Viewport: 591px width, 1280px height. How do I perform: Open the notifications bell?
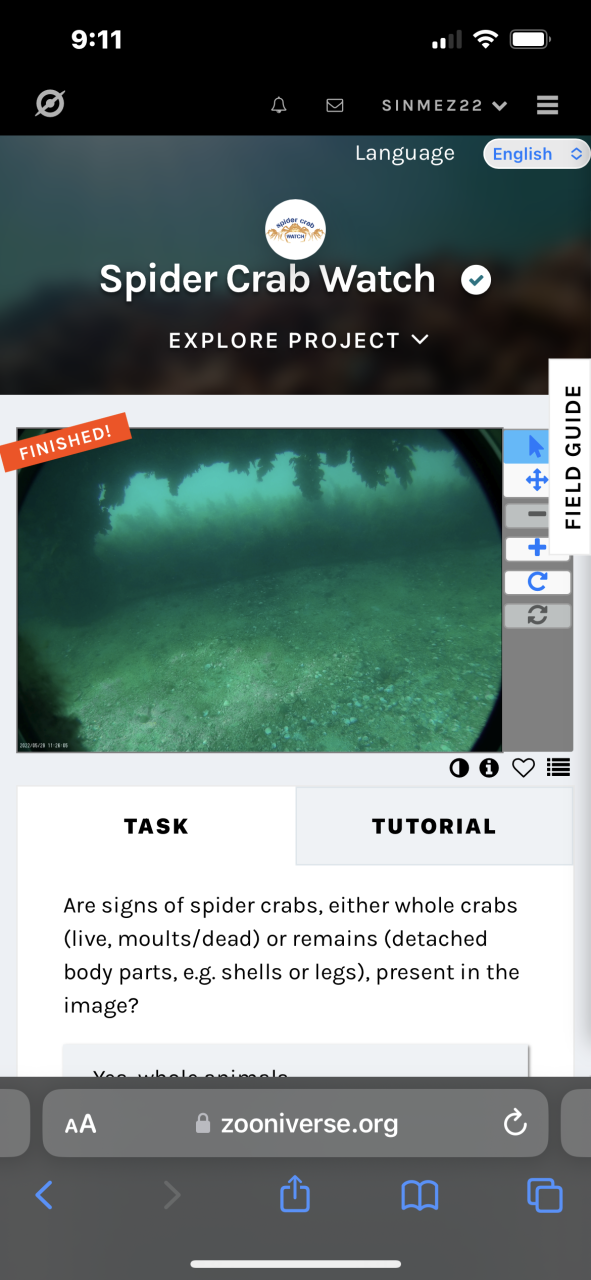coord(279,105)
